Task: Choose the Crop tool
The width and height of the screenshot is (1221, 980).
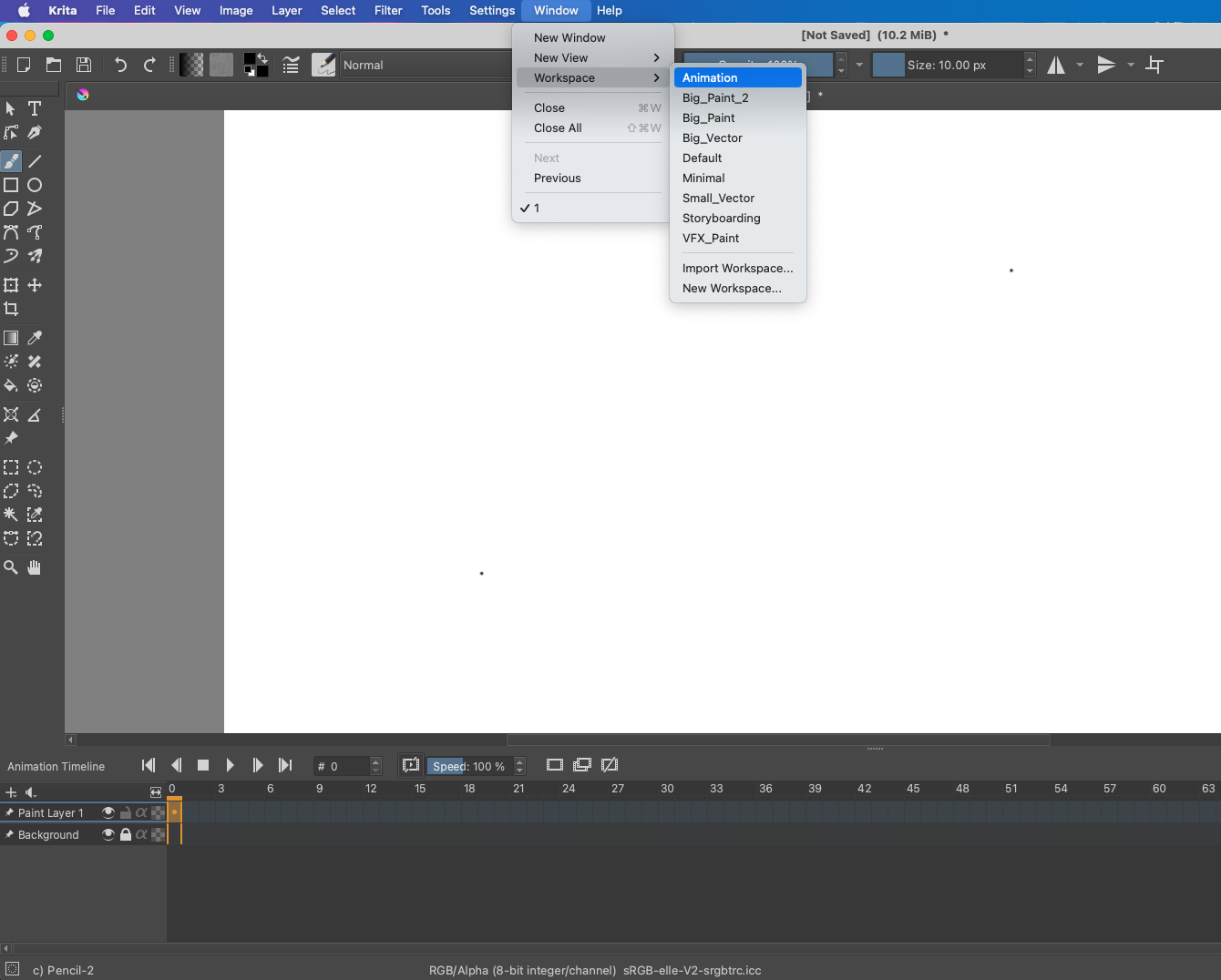Action: (11, 309)
